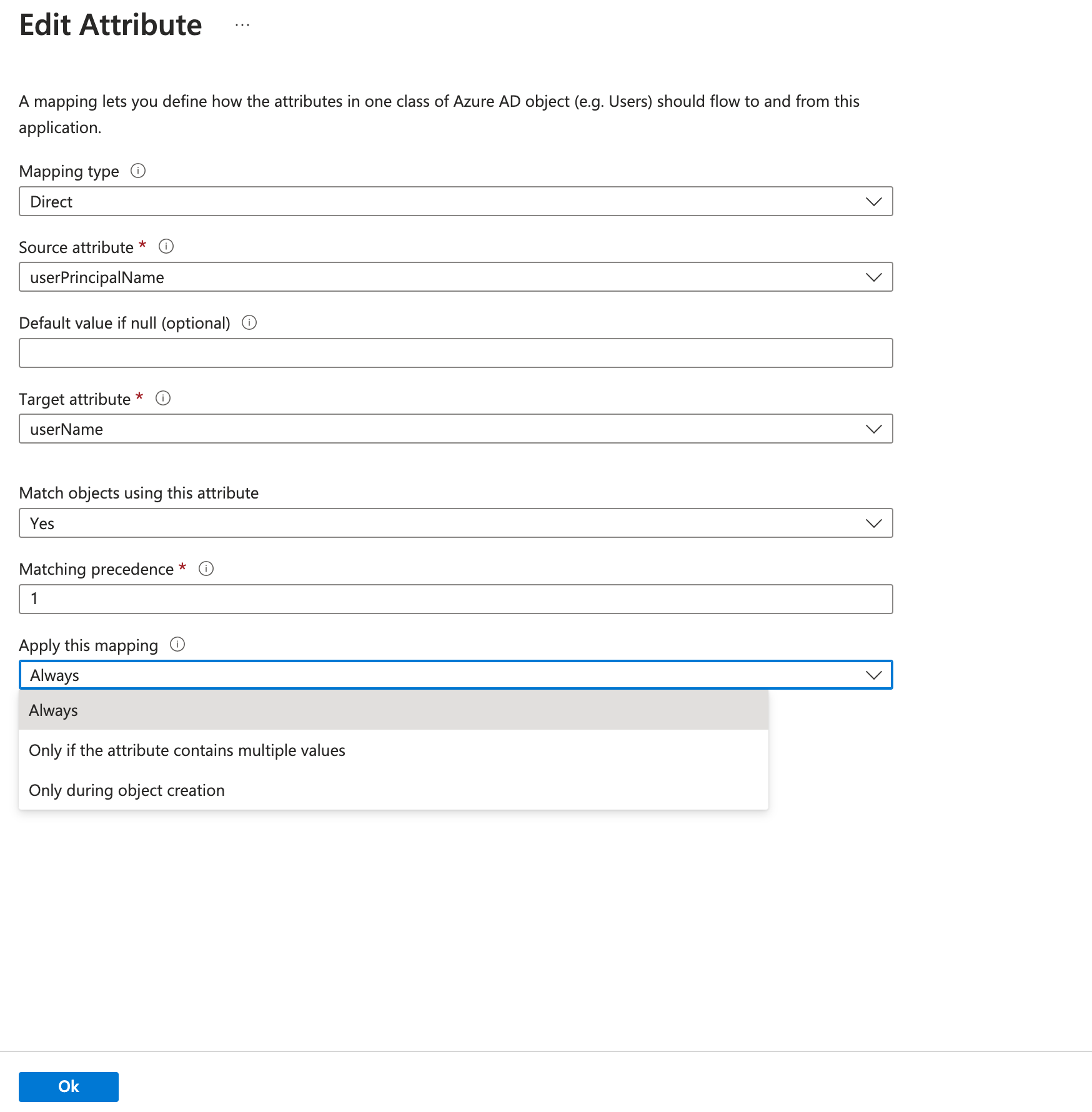Expand the Source attribute userPrincipalName dropdown
This screenshot has height=1112, width=1092.
455,277
